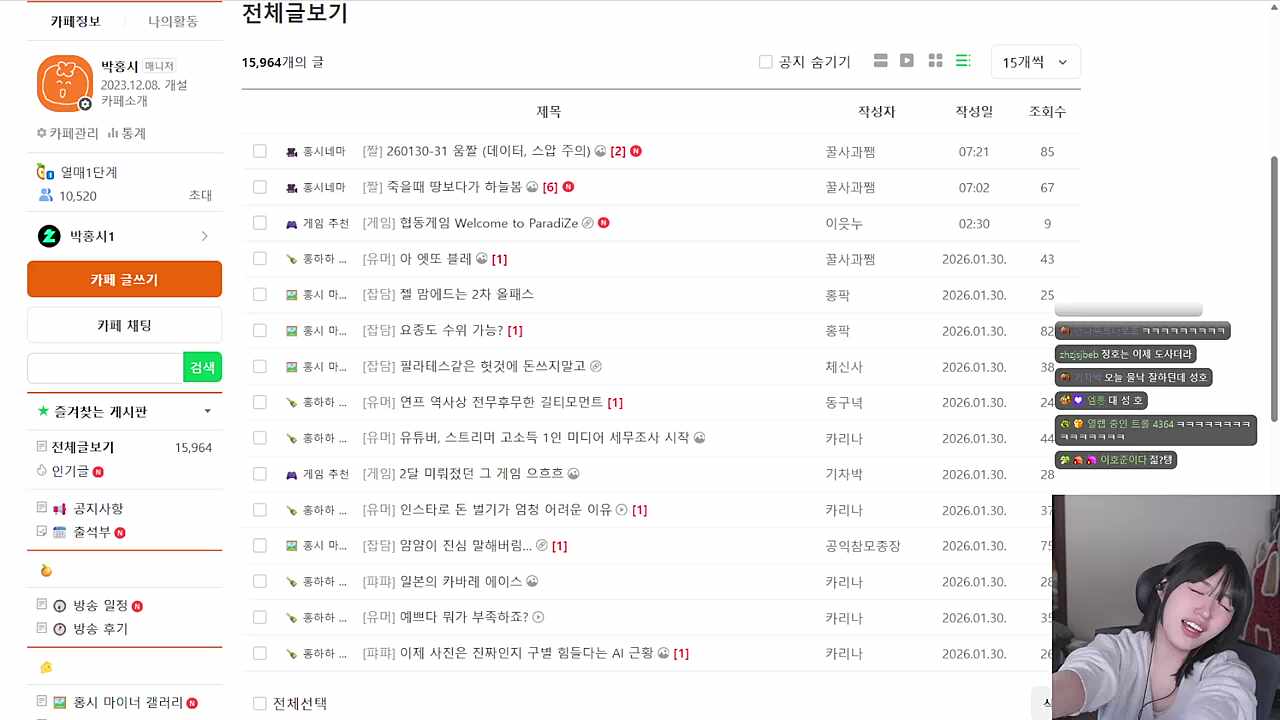Select the video view icon
Image resolution: width=1280 pixels, height=720 pixels.
point(907,61)
